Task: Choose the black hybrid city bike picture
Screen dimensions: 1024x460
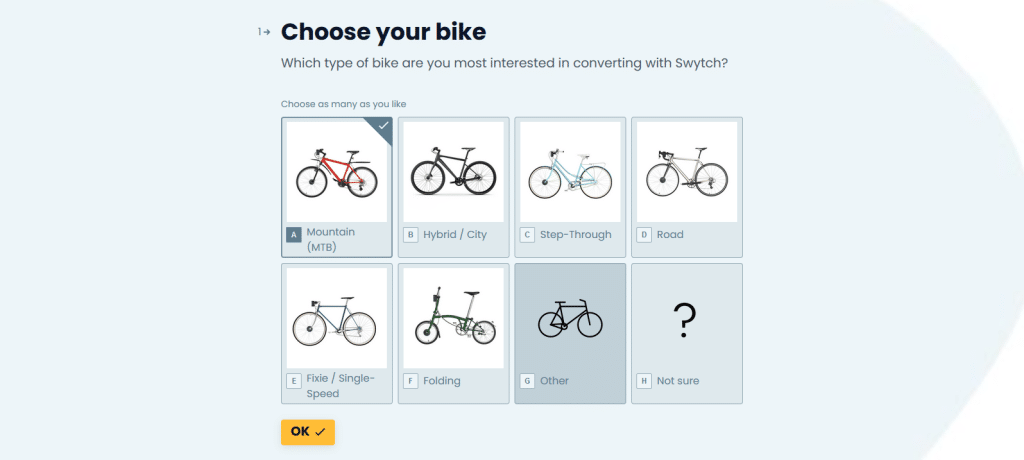Action: click(x=453, y=172)
